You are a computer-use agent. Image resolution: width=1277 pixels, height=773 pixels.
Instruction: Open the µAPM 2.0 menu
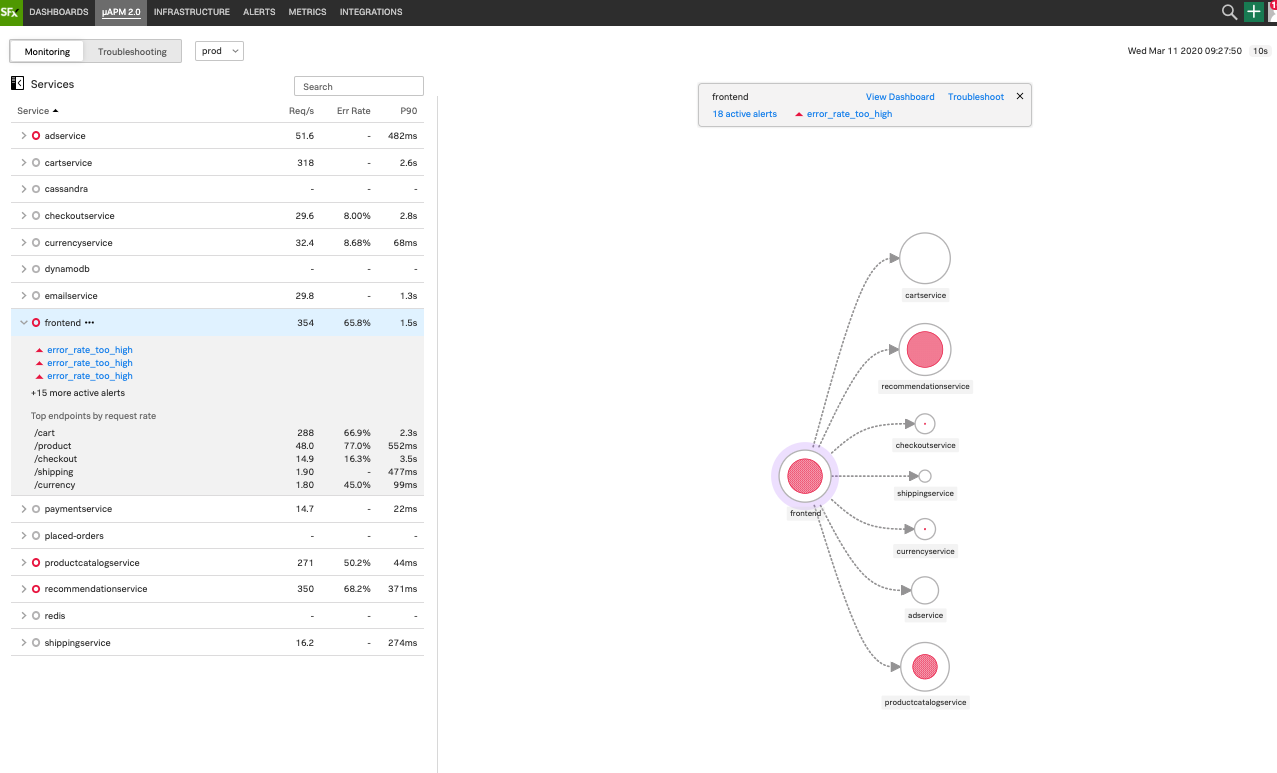click(121, 12)
